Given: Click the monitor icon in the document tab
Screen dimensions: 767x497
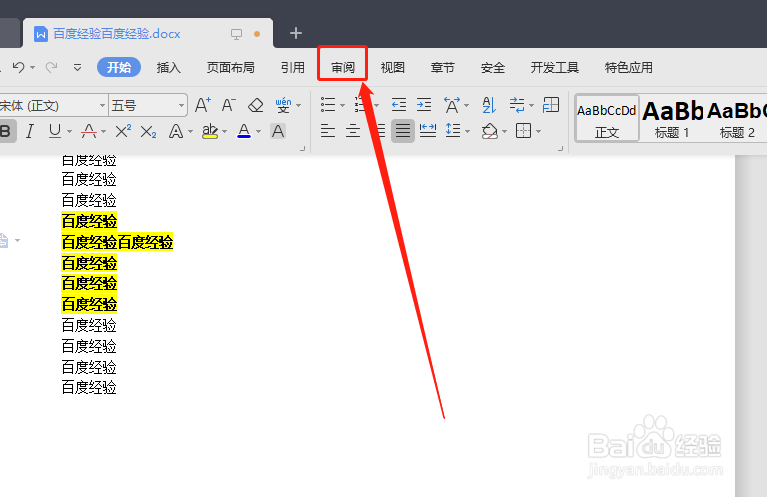Looking at the screenshot, I should 236,34.
